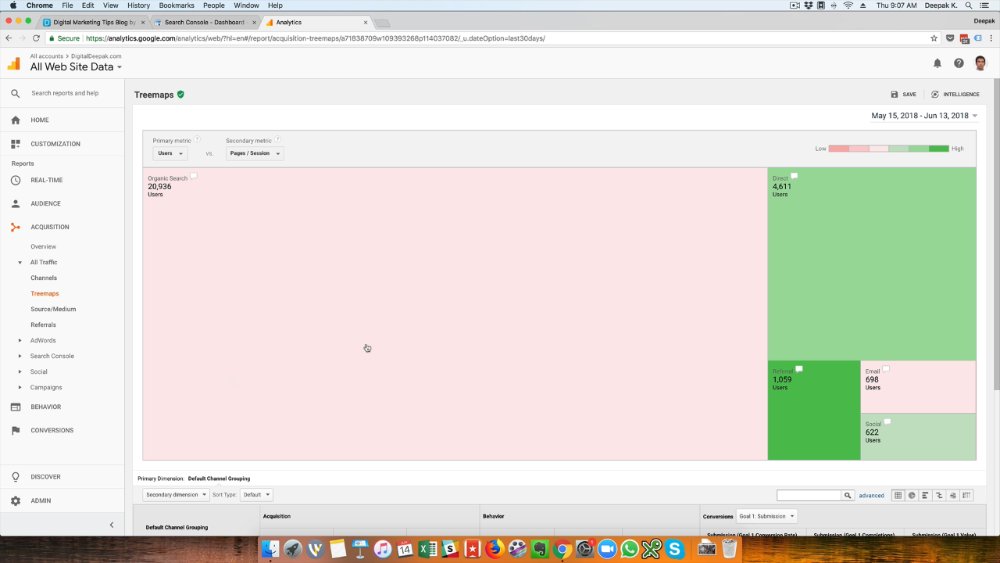Collapse the left navigation sidebar

click(x=112, y=525)
